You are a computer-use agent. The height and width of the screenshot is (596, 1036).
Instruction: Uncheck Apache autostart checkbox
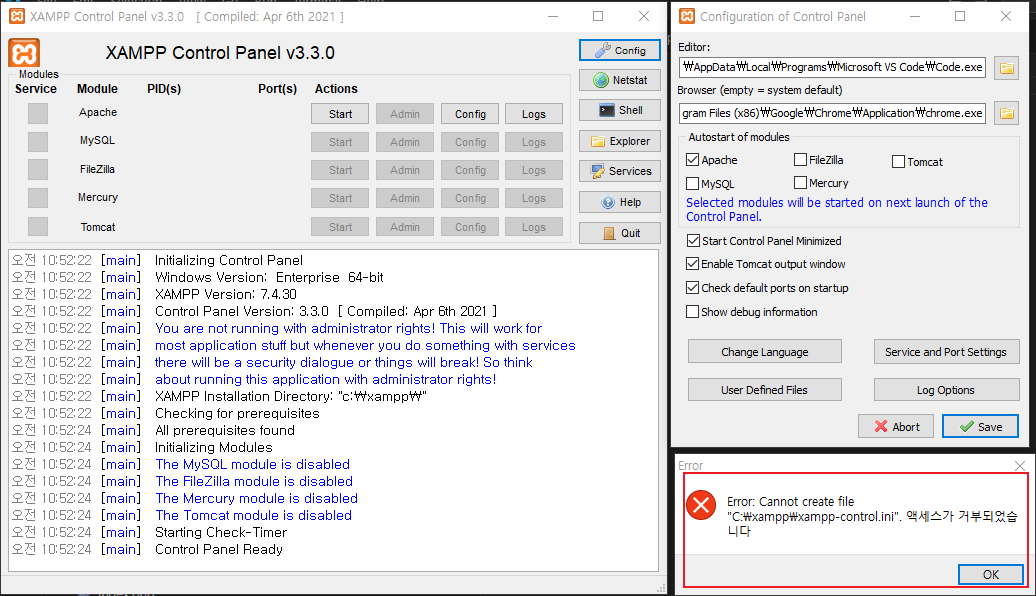(692, 159)
